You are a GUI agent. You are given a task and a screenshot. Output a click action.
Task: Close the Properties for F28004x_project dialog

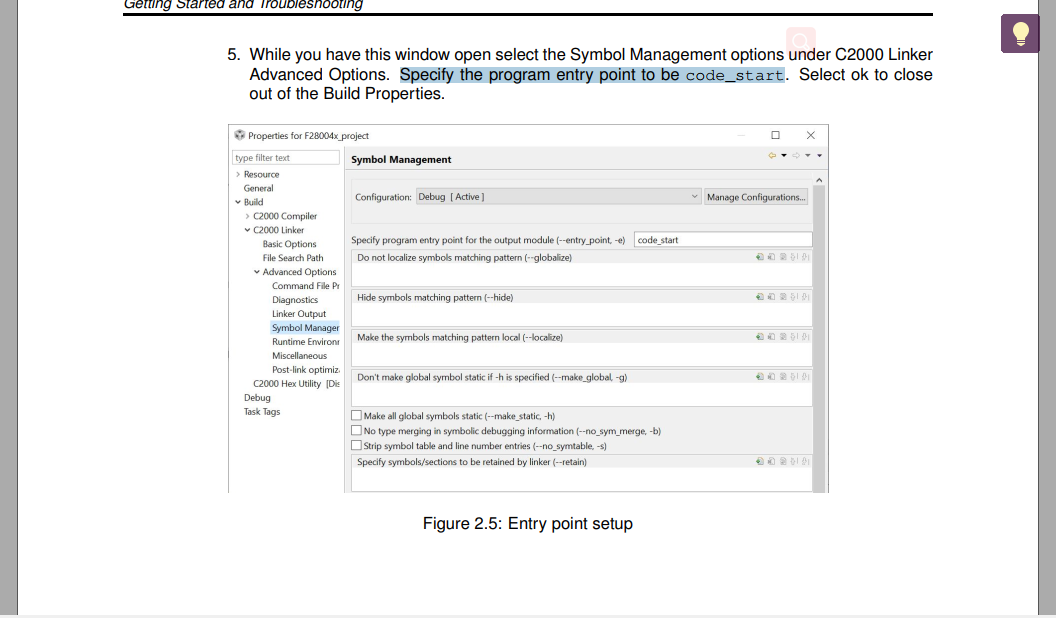[811, 135]
